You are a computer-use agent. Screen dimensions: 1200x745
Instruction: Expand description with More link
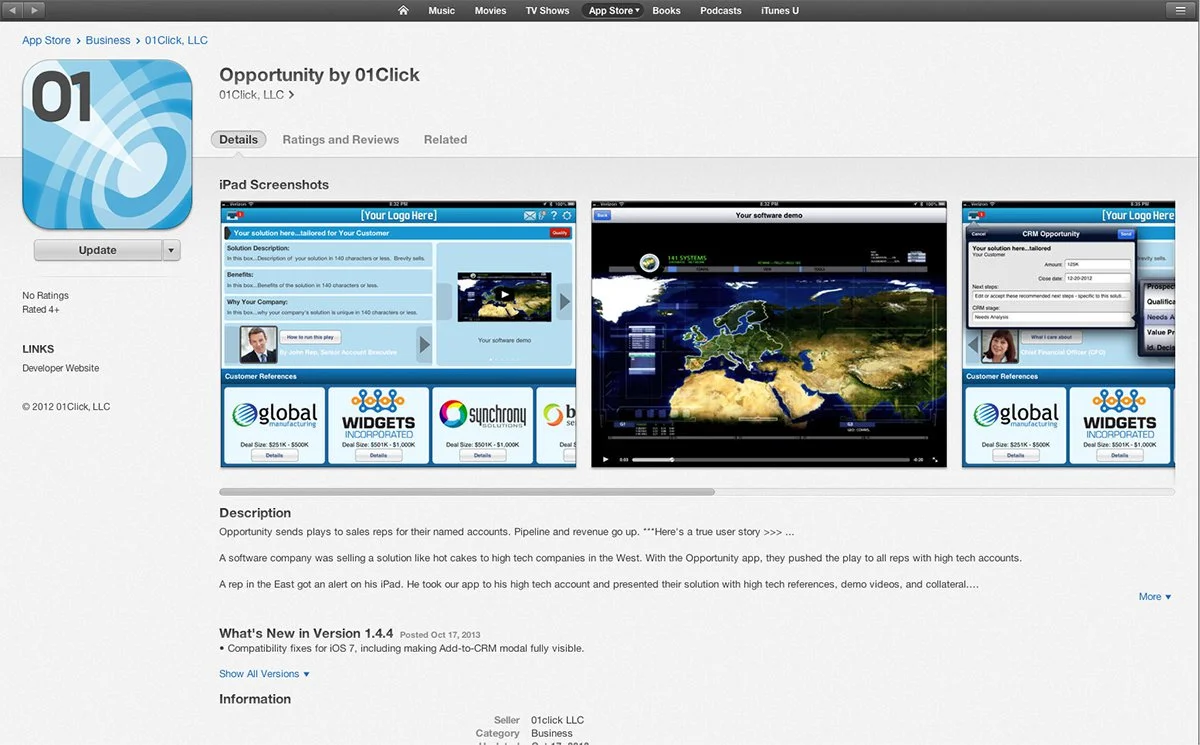1154,597
